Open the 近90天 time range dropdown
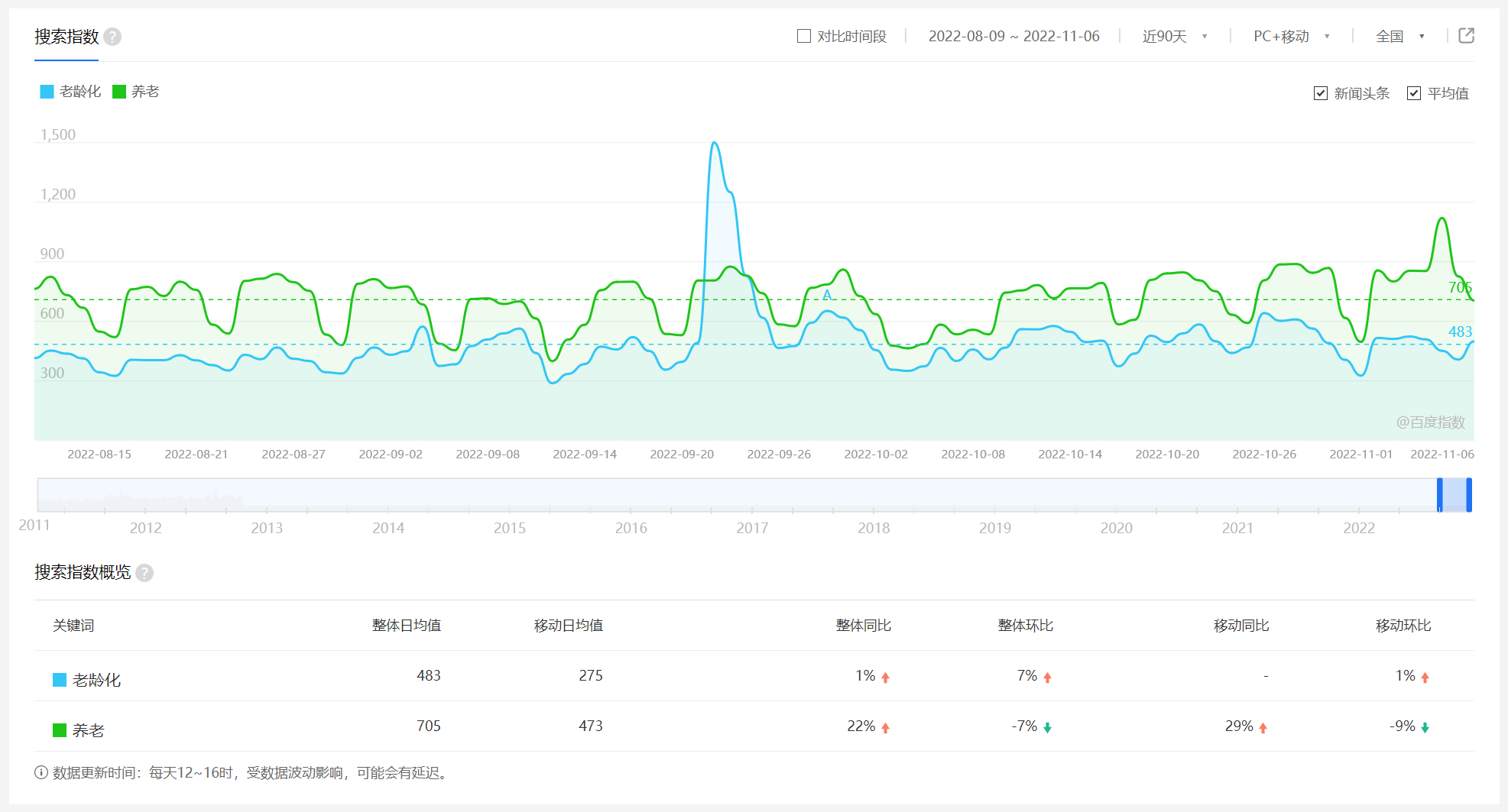This screenshot has width=1508, height=812. [x=1175, y=36]
